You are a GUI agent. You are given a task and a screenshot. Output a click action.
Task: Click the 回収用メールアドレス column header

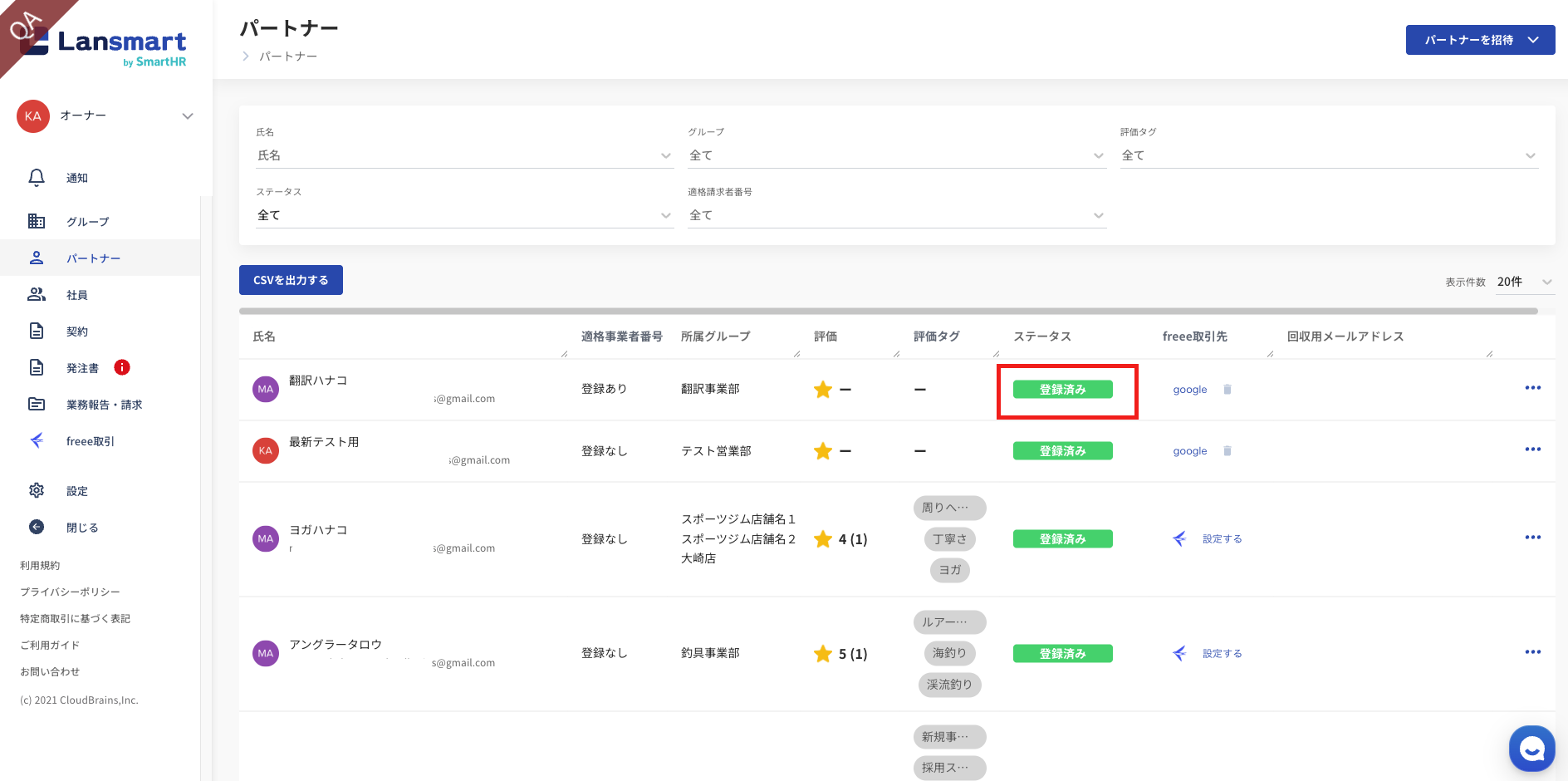click(x=1345, y=336)
